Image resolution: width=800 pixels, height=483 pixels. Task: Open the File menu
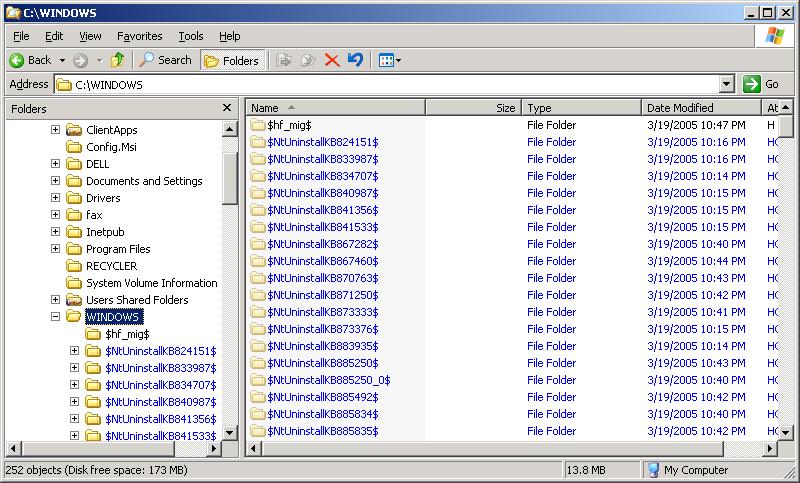[x=21, y=36]
